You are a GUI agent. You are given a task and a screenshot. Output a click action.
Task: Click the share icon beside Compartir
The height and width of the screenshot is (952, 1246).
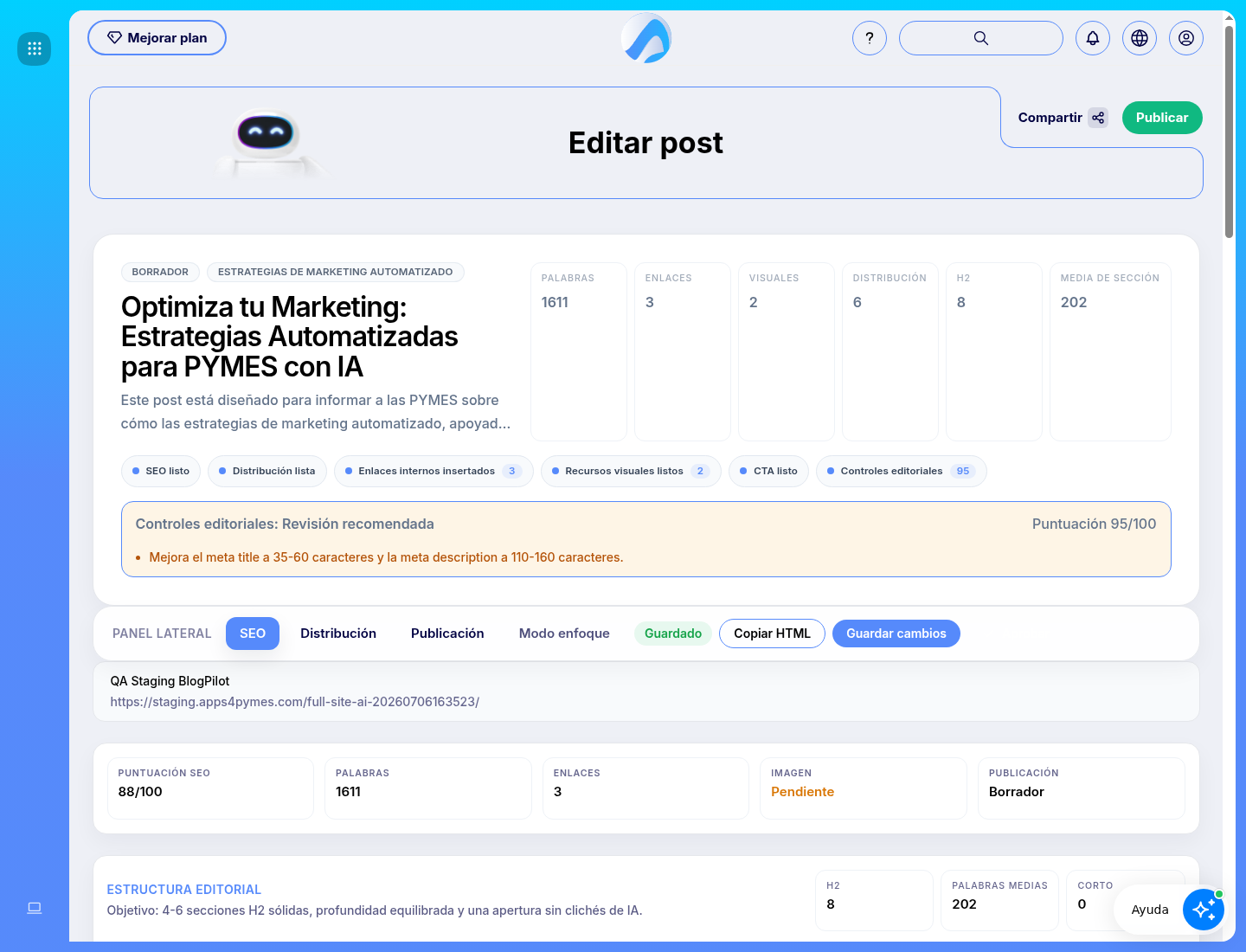pos(1098,118)
